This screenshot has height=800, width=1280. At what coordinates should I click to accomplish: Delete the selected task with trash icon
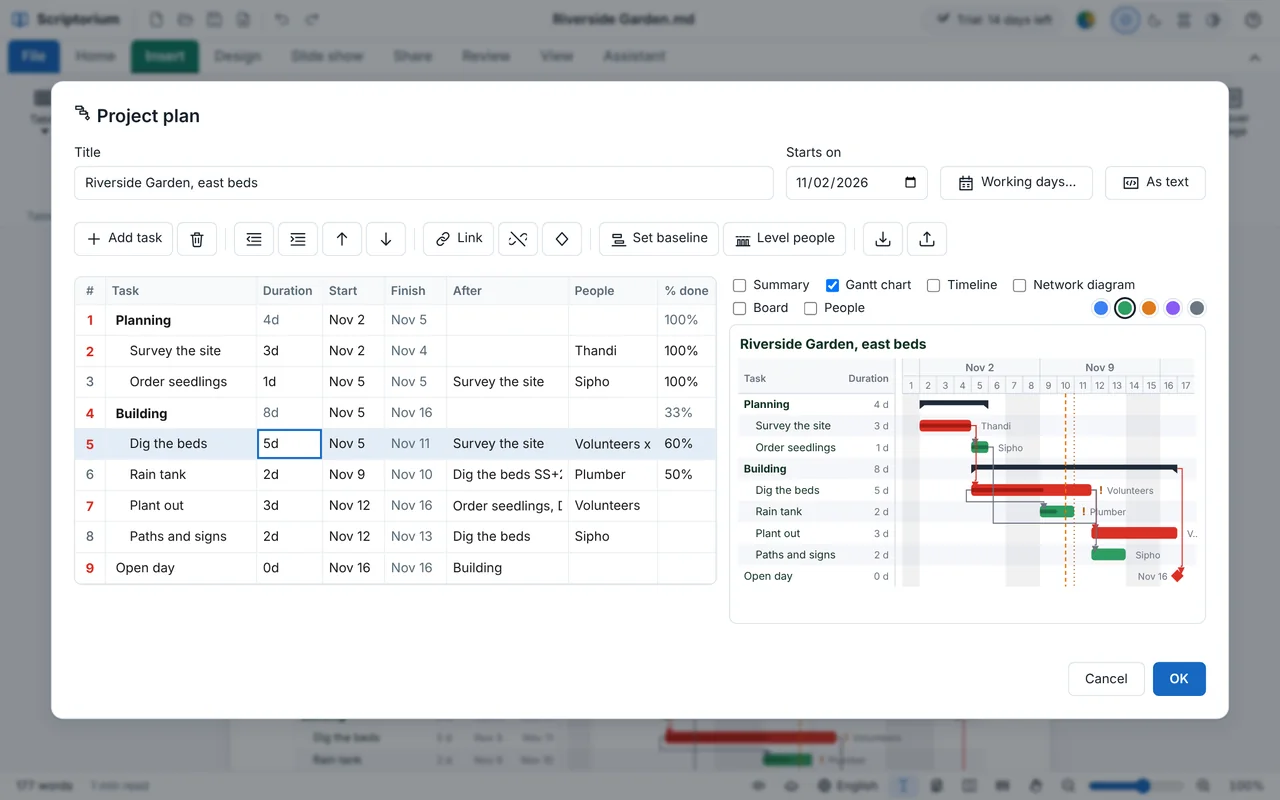[197, 239]
